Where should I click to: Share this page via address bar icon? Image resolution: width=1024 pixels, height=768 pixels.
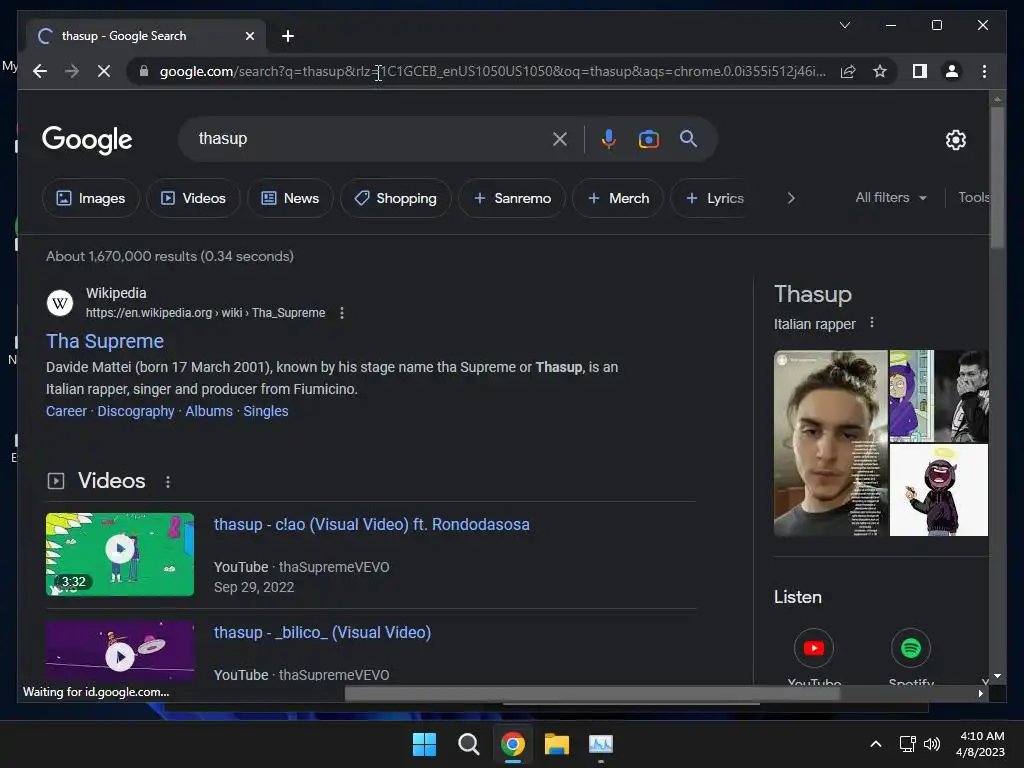(x=848, y=71)
